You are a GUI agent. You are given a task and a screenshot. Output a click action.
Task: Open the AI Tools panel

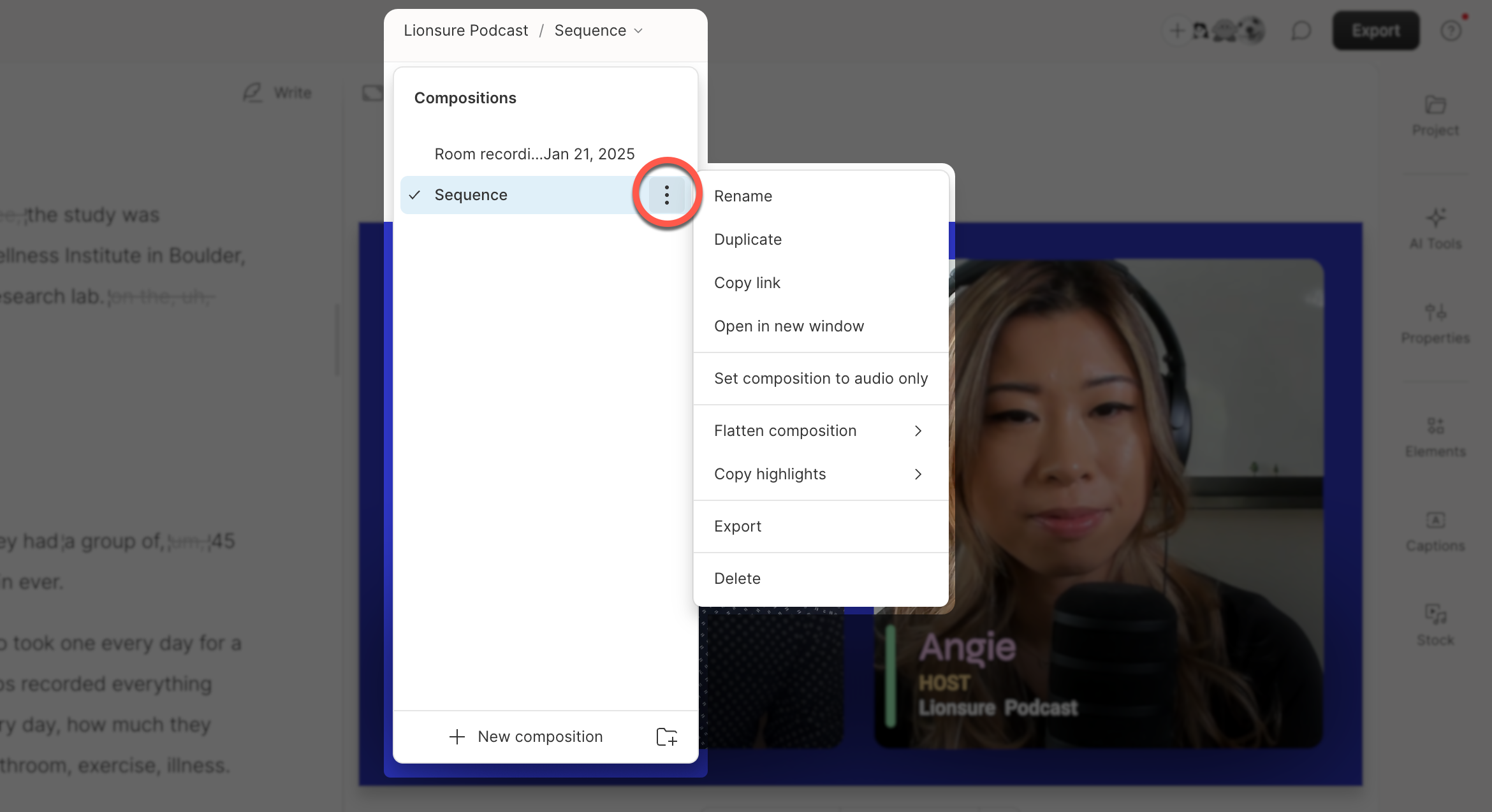pyautogui.click(x=1435, y=228)
